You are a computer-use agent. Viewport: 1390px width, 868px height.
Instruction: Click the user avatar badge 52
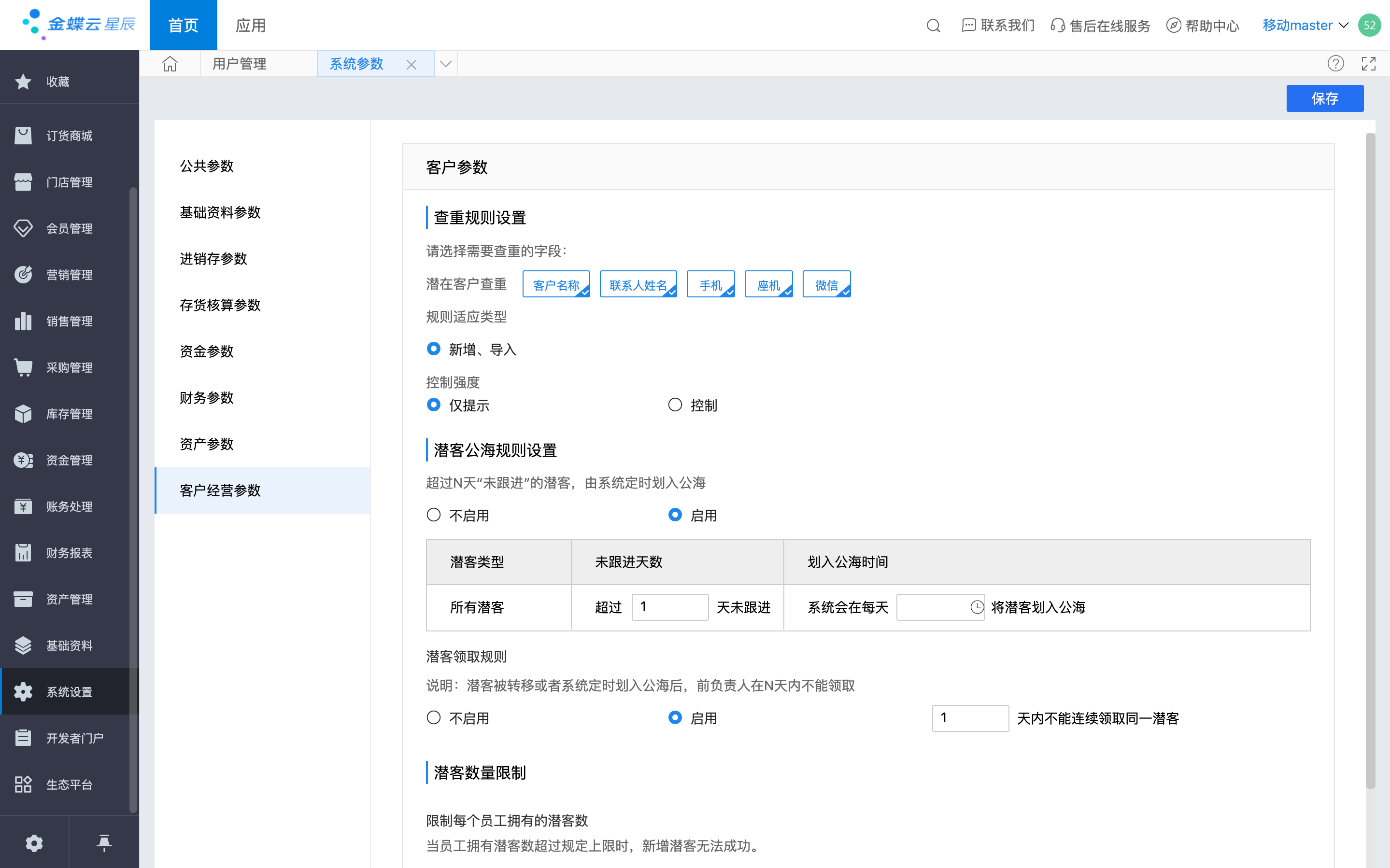(1369, 25)
